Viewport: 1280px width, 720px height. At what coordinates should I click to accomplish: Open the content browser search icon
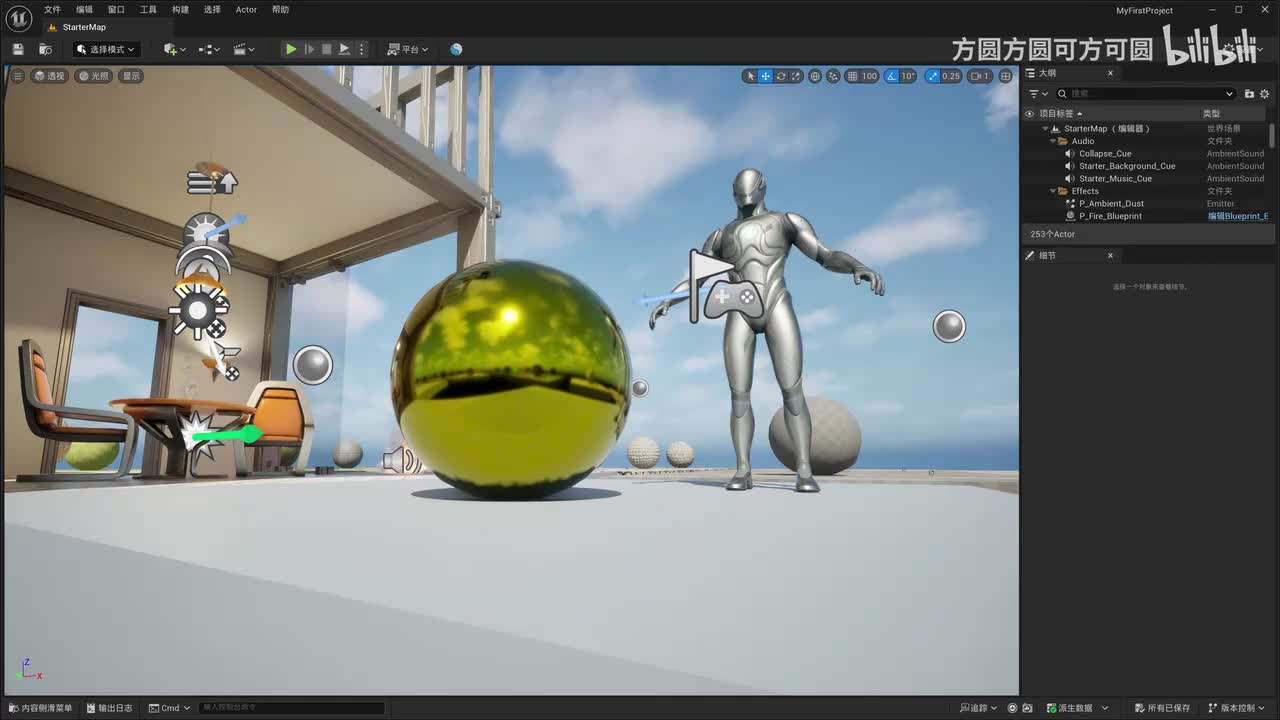[x=45, y=49]
